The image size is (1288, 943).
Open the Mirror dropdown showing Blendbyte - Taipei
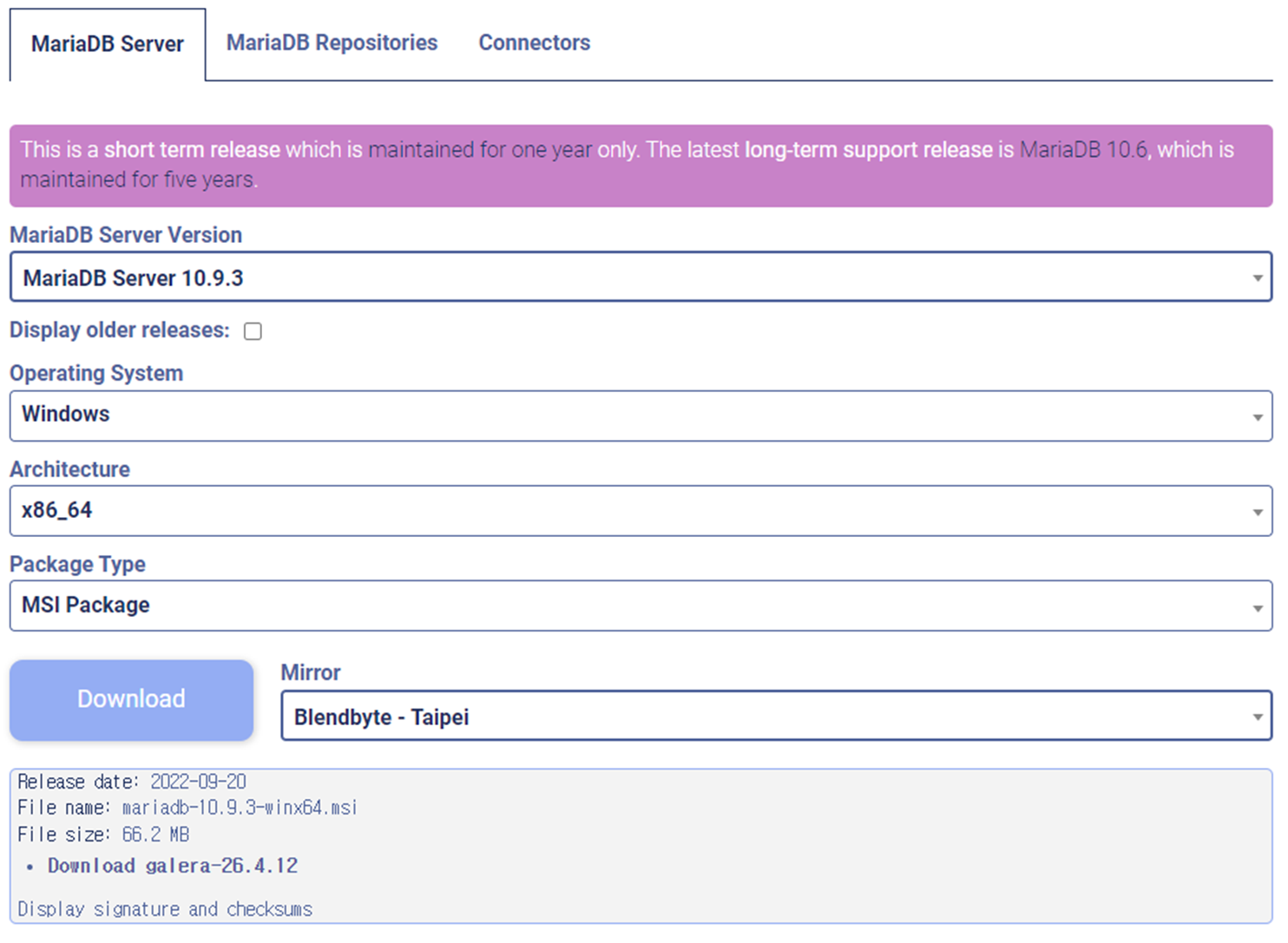click(x=776, y=717)
